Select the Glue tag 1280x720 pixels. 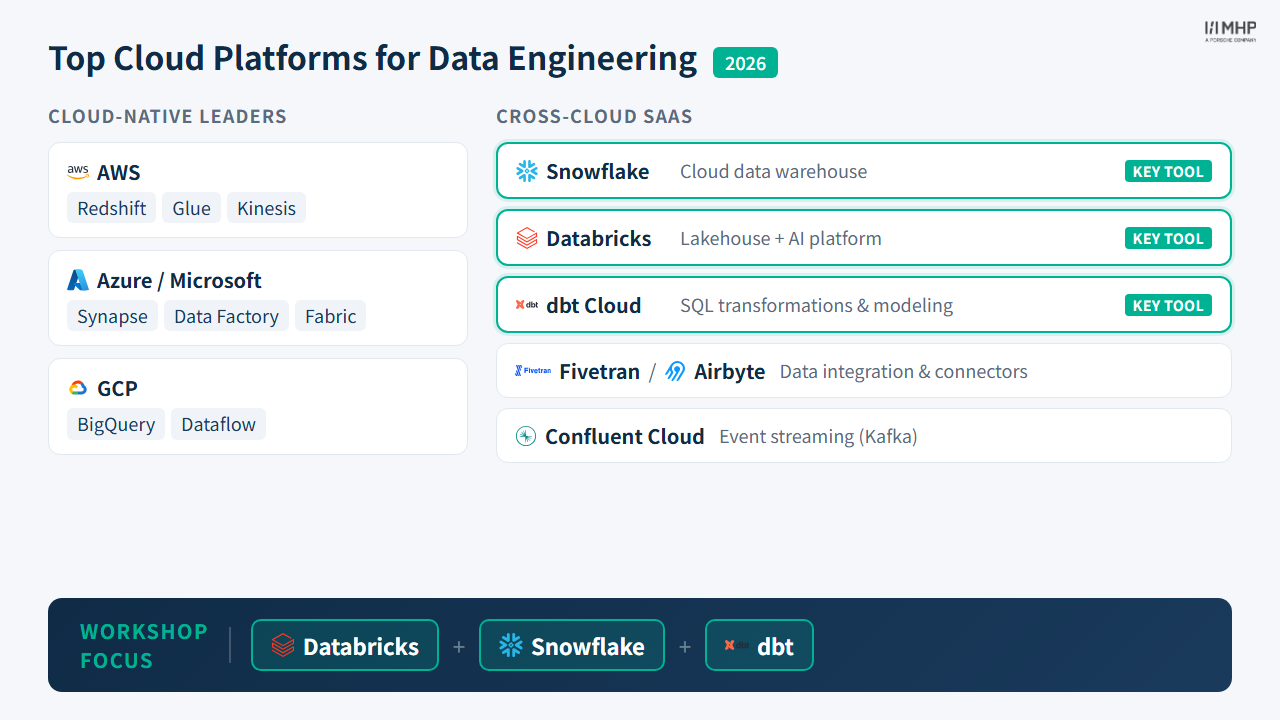coord(191,208)
